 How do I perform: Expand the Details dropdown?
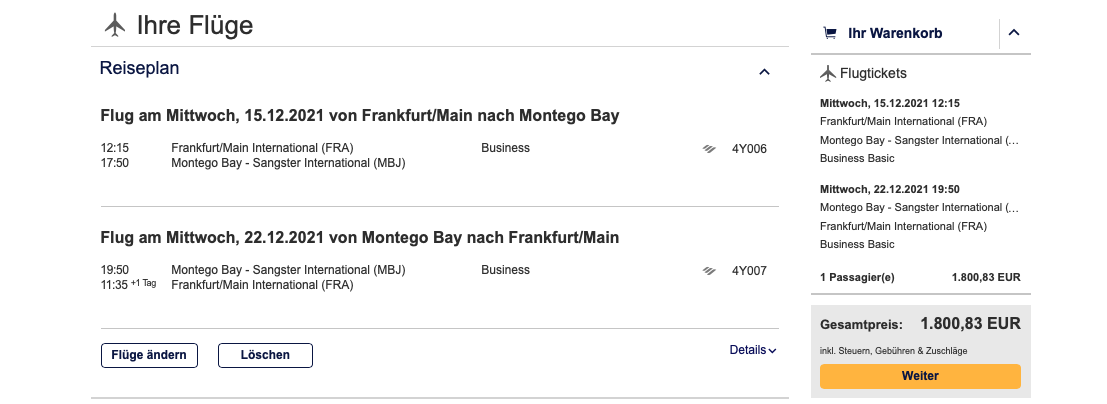[x=753, y=350]
